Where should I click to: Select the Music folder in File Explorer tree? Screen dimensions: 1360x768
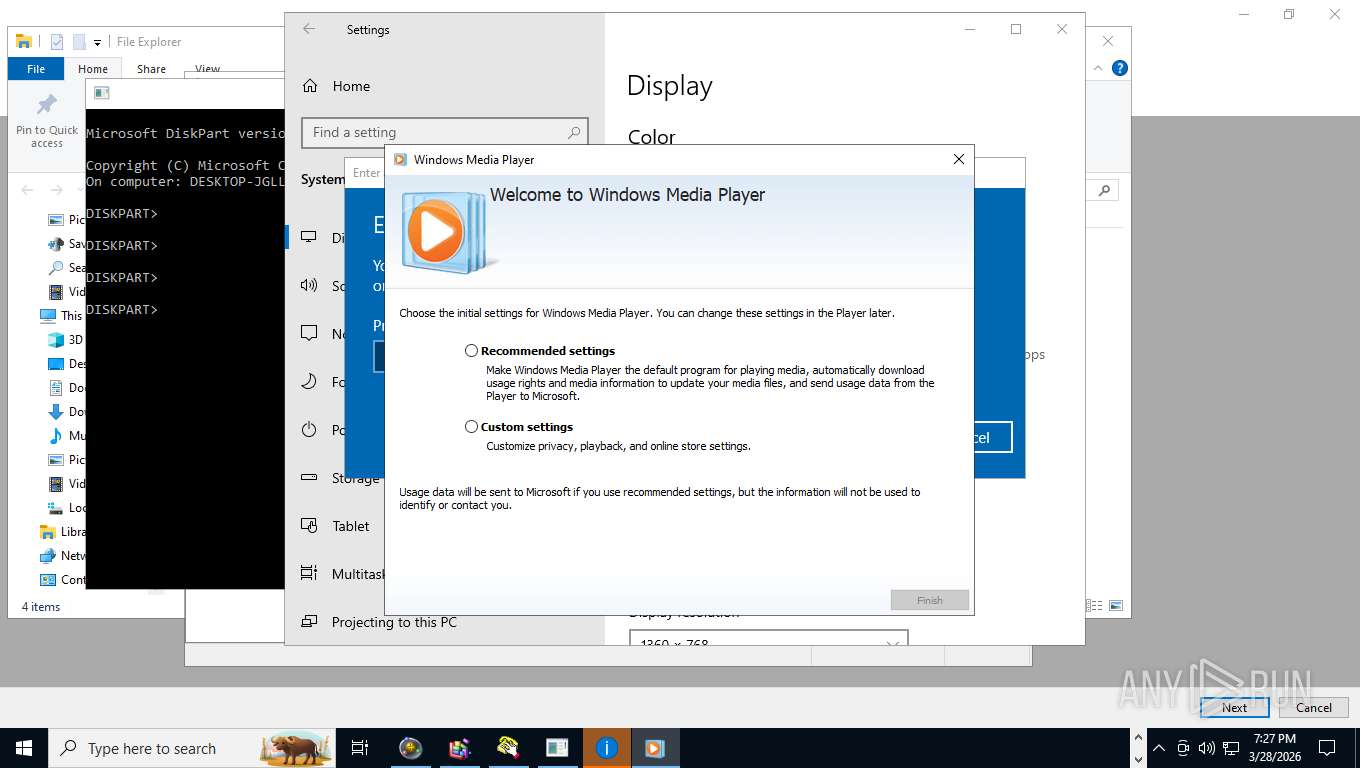(x=66, y=436)
